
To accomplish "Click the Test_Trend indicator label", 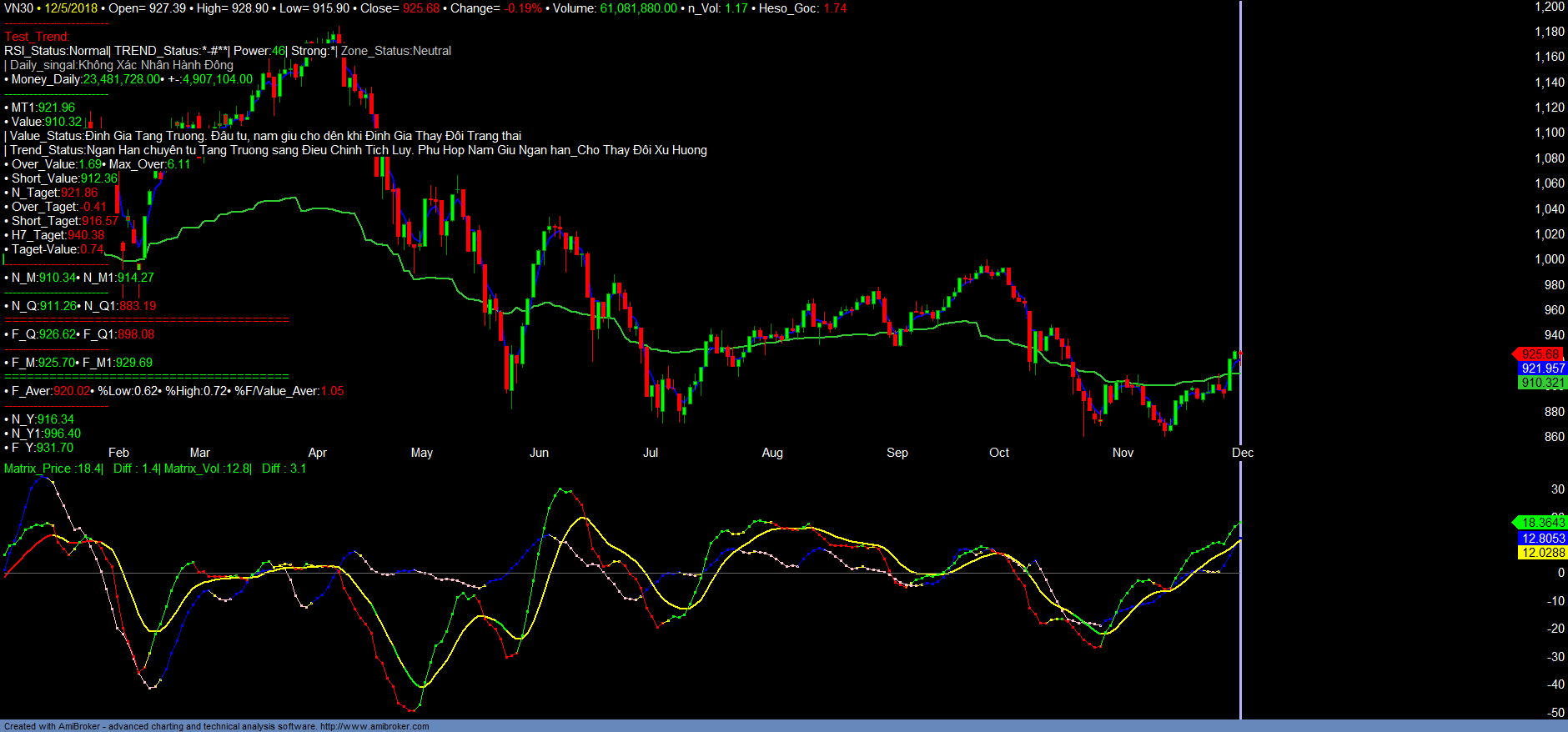I will [37, 37].
